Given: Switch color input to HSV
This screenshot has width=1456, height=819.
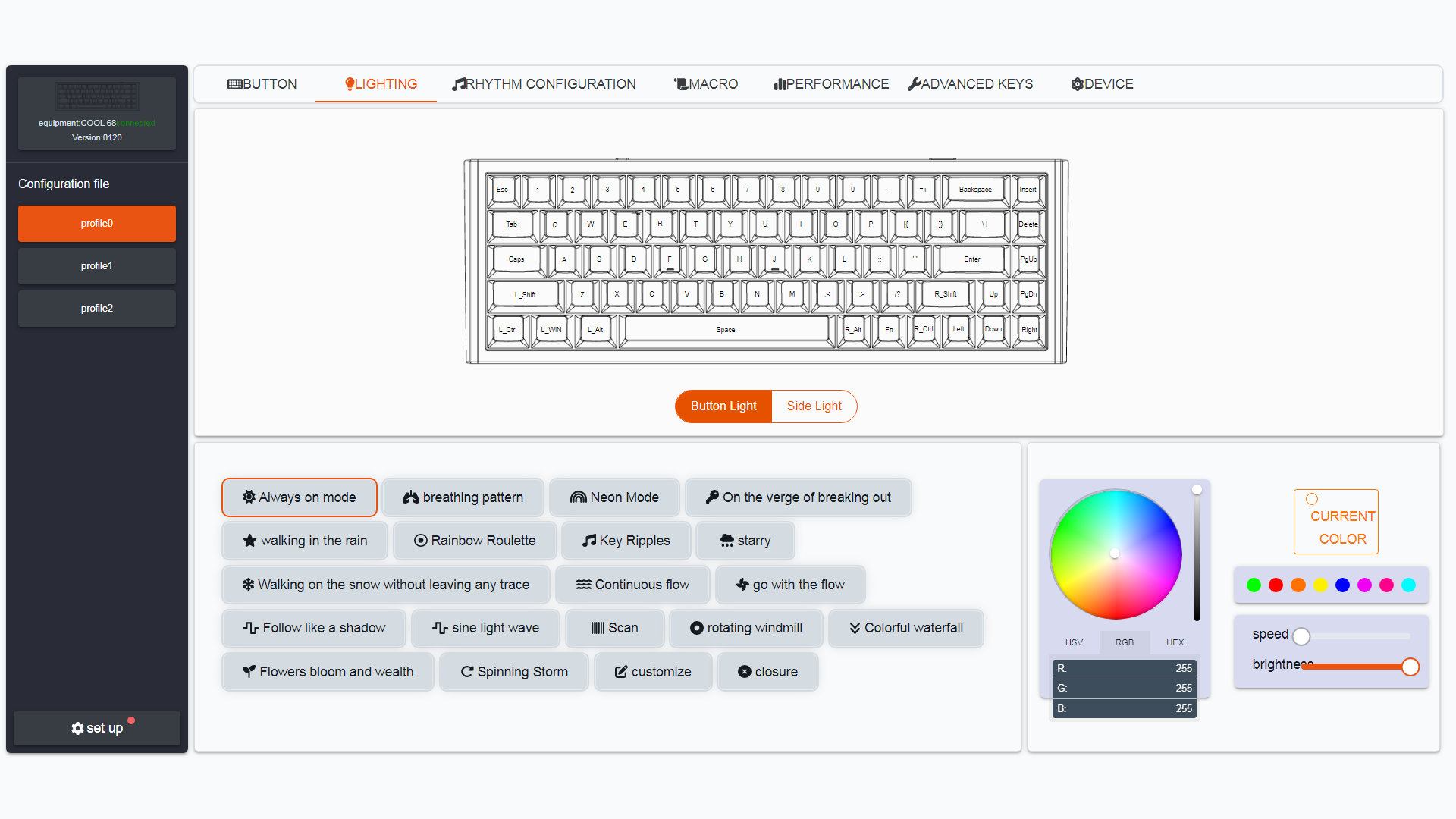Looking at the screenshot, I should 1074,642.
